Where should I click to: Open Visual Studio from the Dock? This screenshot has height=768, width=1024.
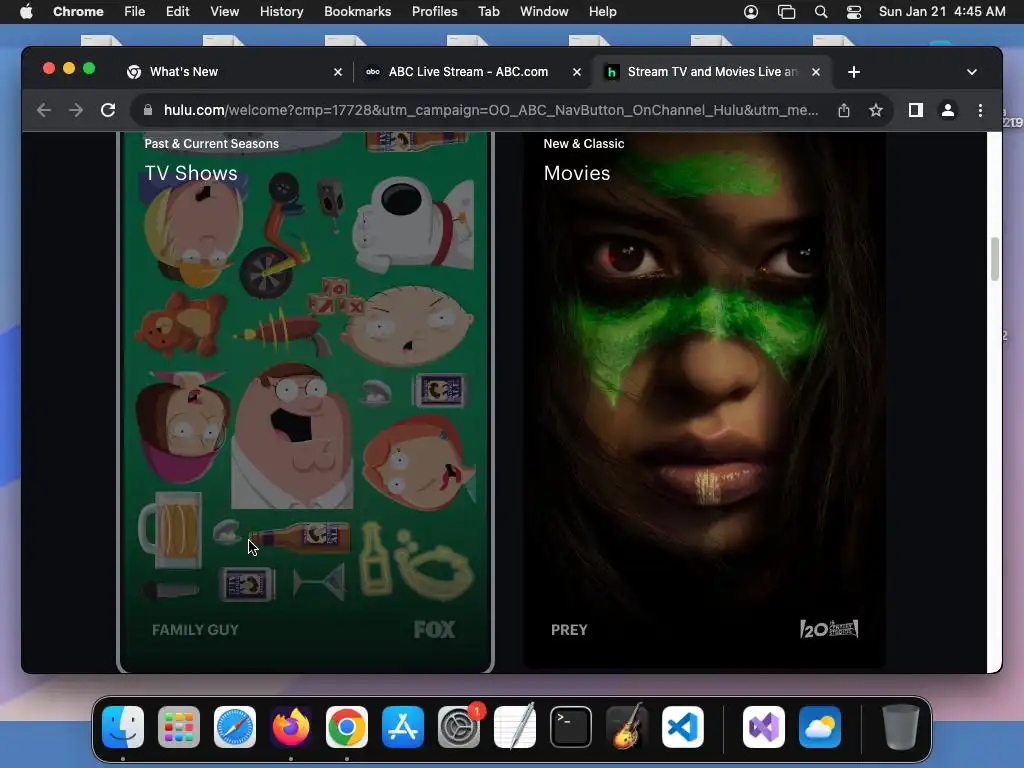point(763,727)
